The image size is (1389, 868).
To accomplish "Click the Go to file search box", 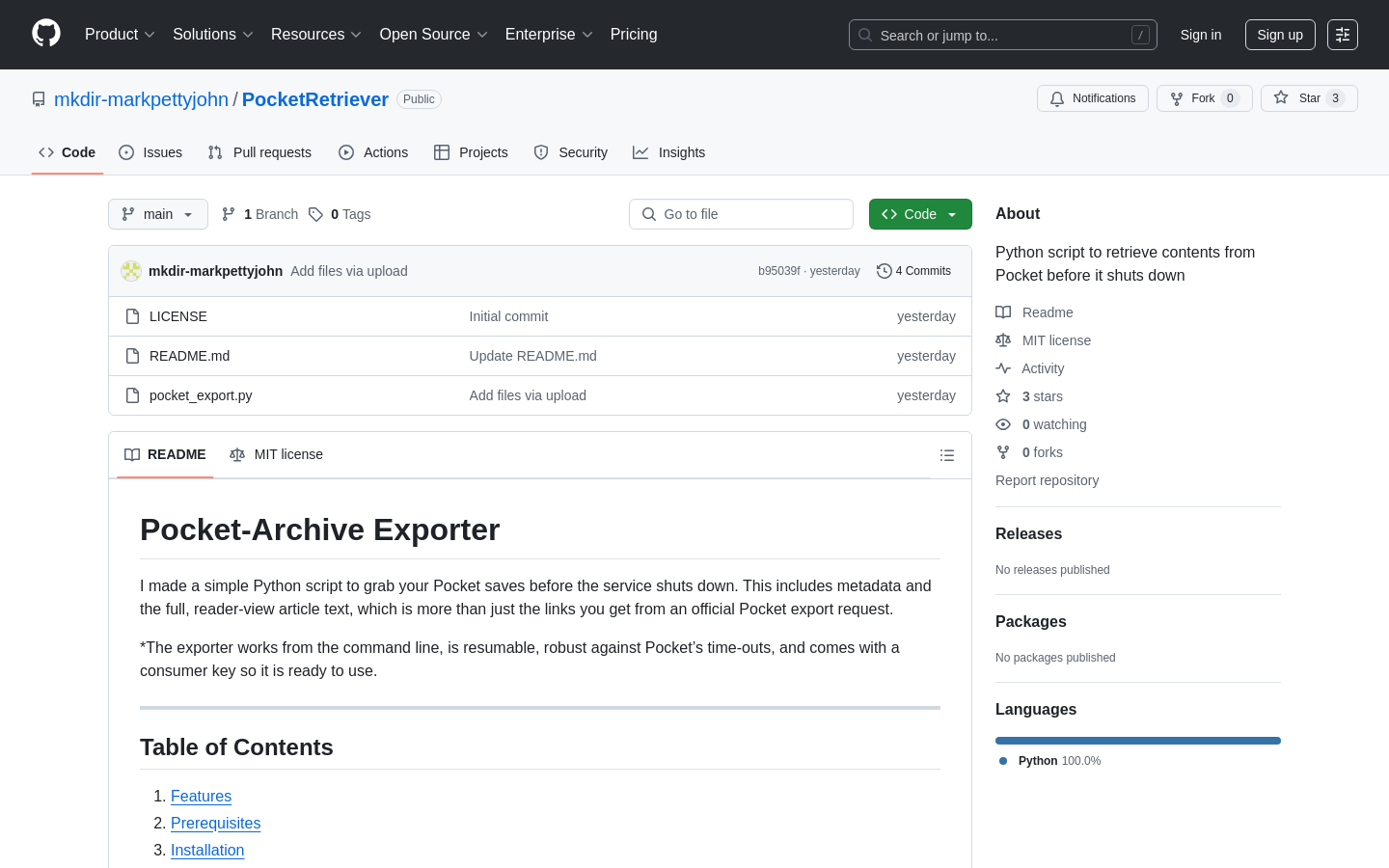I will pos(741,214).
